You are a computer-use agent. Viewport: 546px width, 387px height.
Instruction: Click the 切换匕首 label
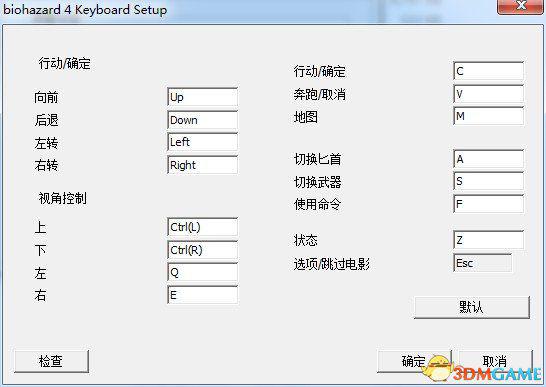tap(317, 159)
